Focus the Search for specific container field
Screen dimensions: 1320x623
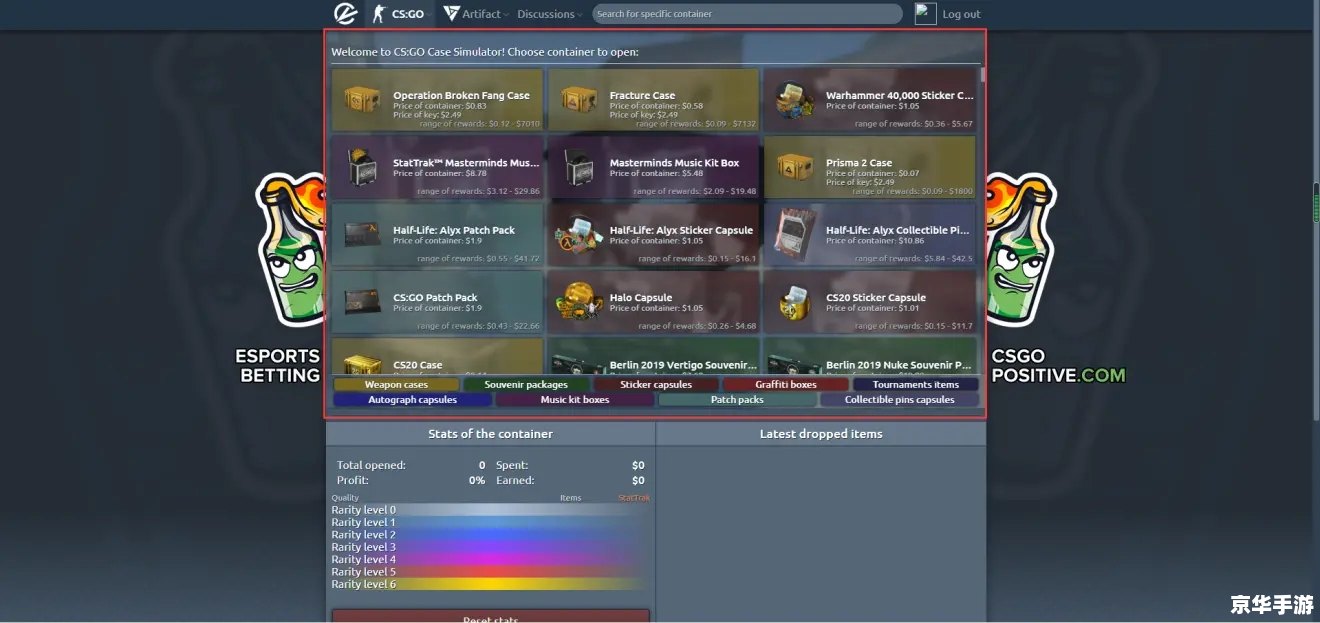(747, 14)
